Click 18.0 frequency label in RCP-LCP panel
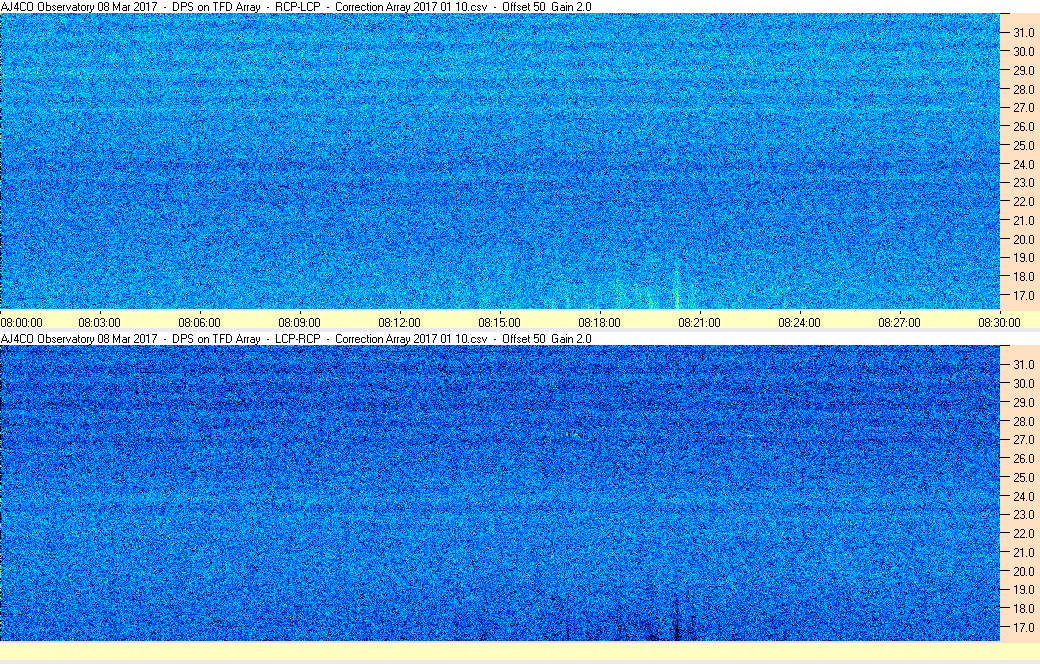Image resolution: width=1040 pixels, height=664 pixels. pyautogui.click(x=1023, y=277)
